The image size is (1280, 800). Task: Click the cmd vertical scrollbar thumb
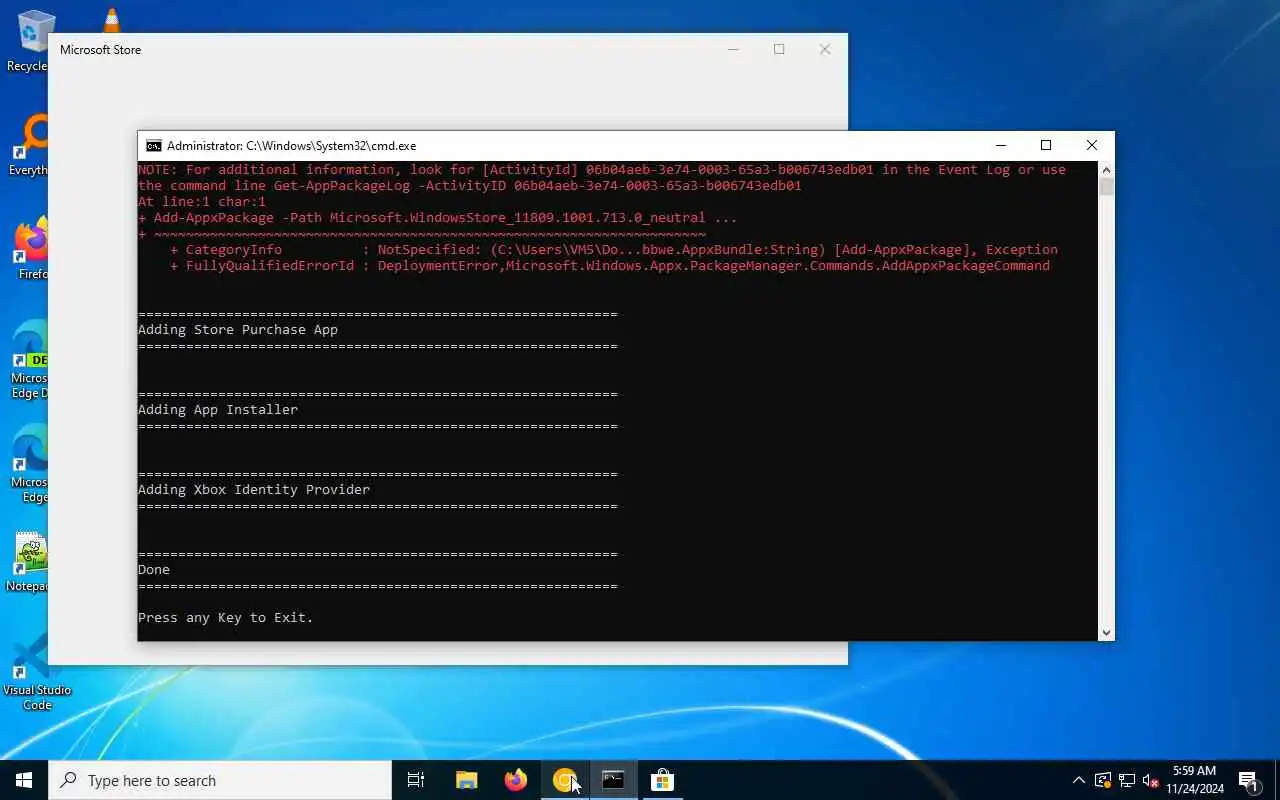pos(1106,187)
